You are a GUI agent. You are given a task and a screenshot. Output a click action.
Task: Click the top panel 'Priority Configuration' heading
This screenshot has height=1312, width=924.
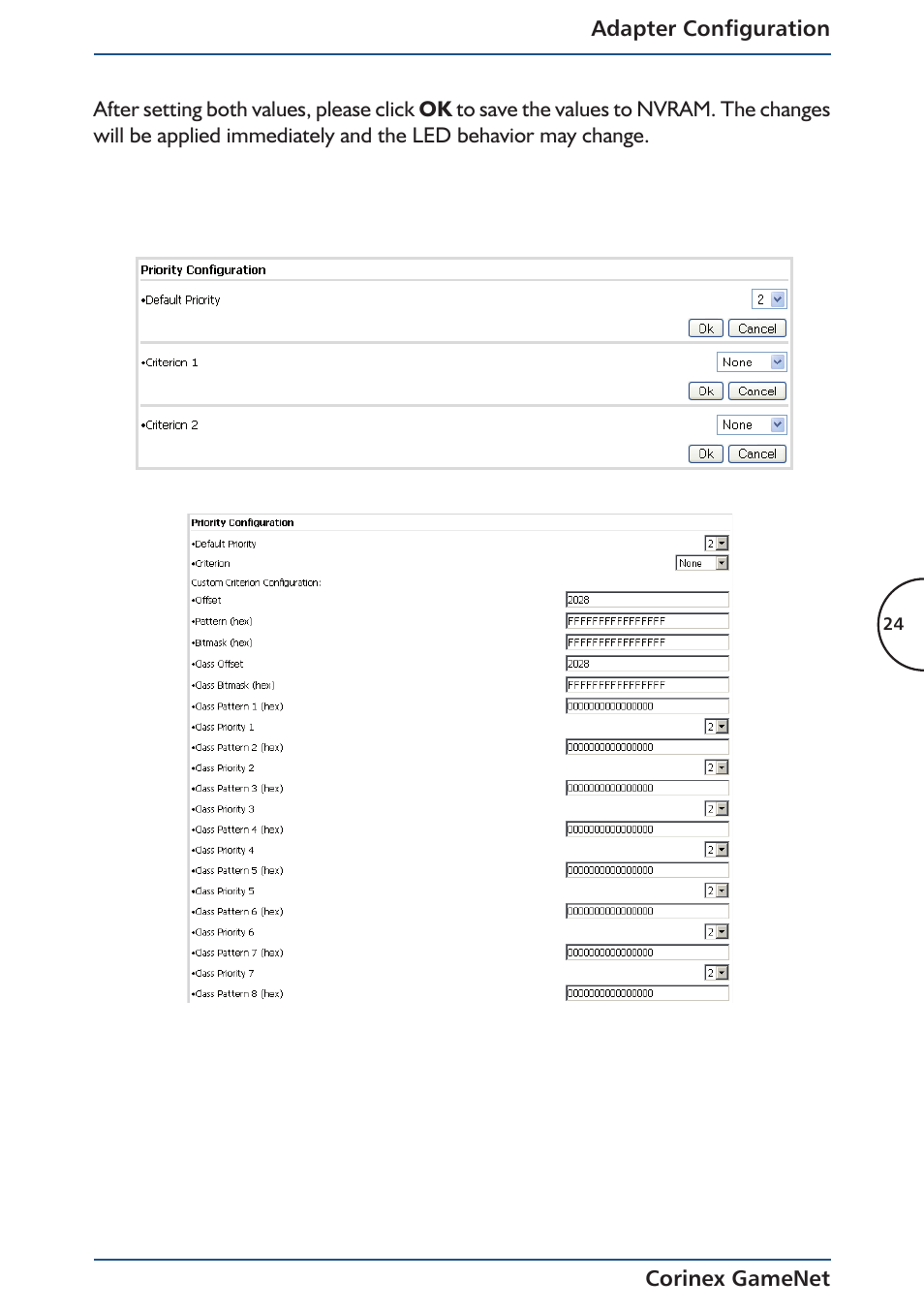(x=203, y=270)
